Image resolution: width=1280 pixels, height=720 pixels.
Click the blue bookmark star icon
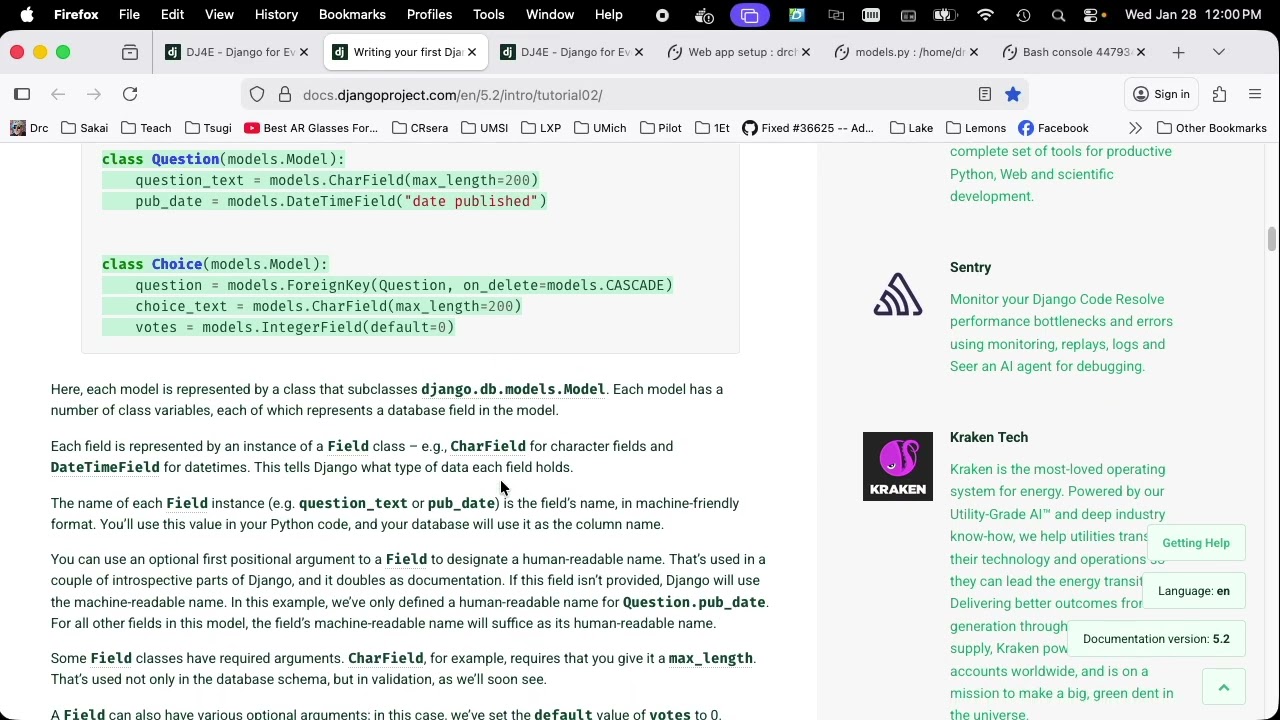(x=1013, y=94)
